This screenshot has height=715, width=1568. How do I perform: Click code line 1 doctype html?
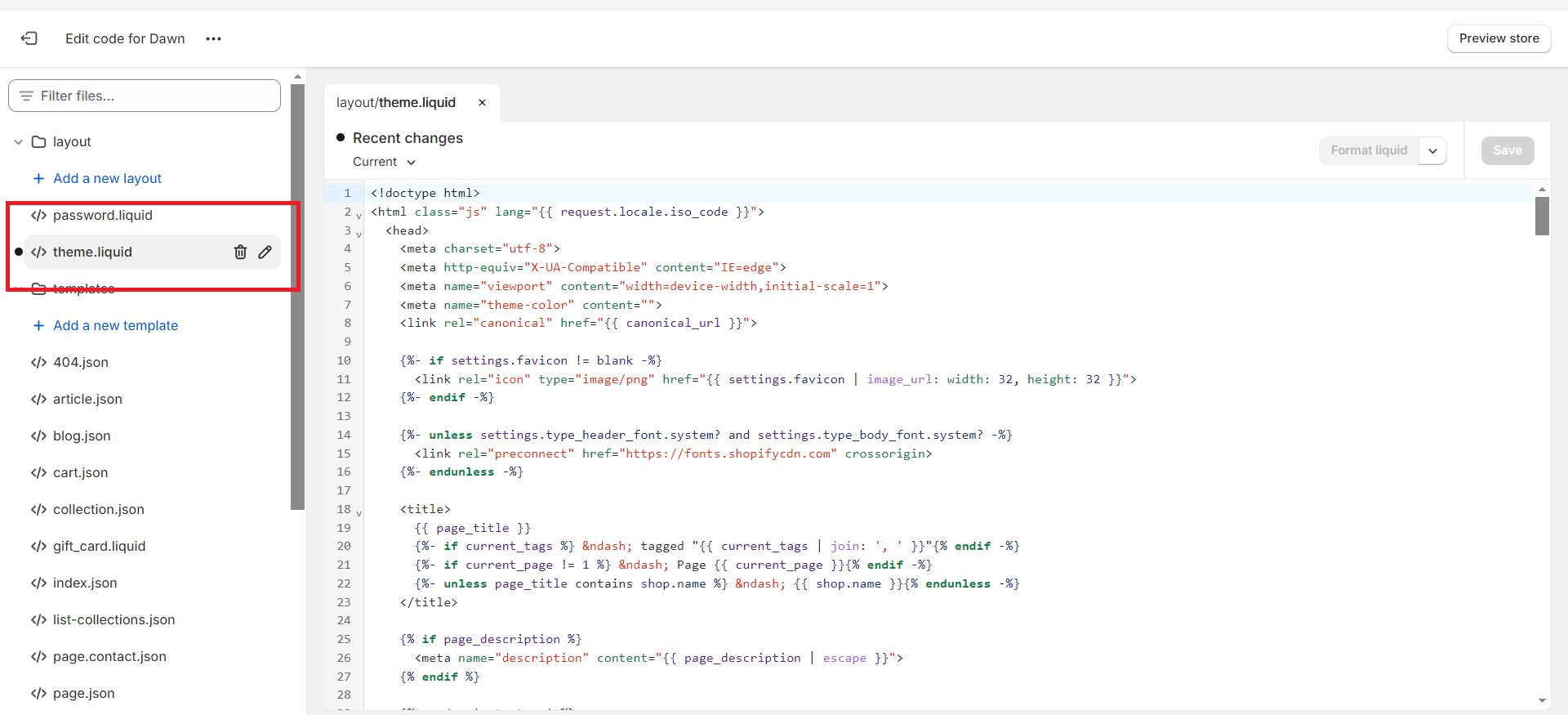coord(425,193)
